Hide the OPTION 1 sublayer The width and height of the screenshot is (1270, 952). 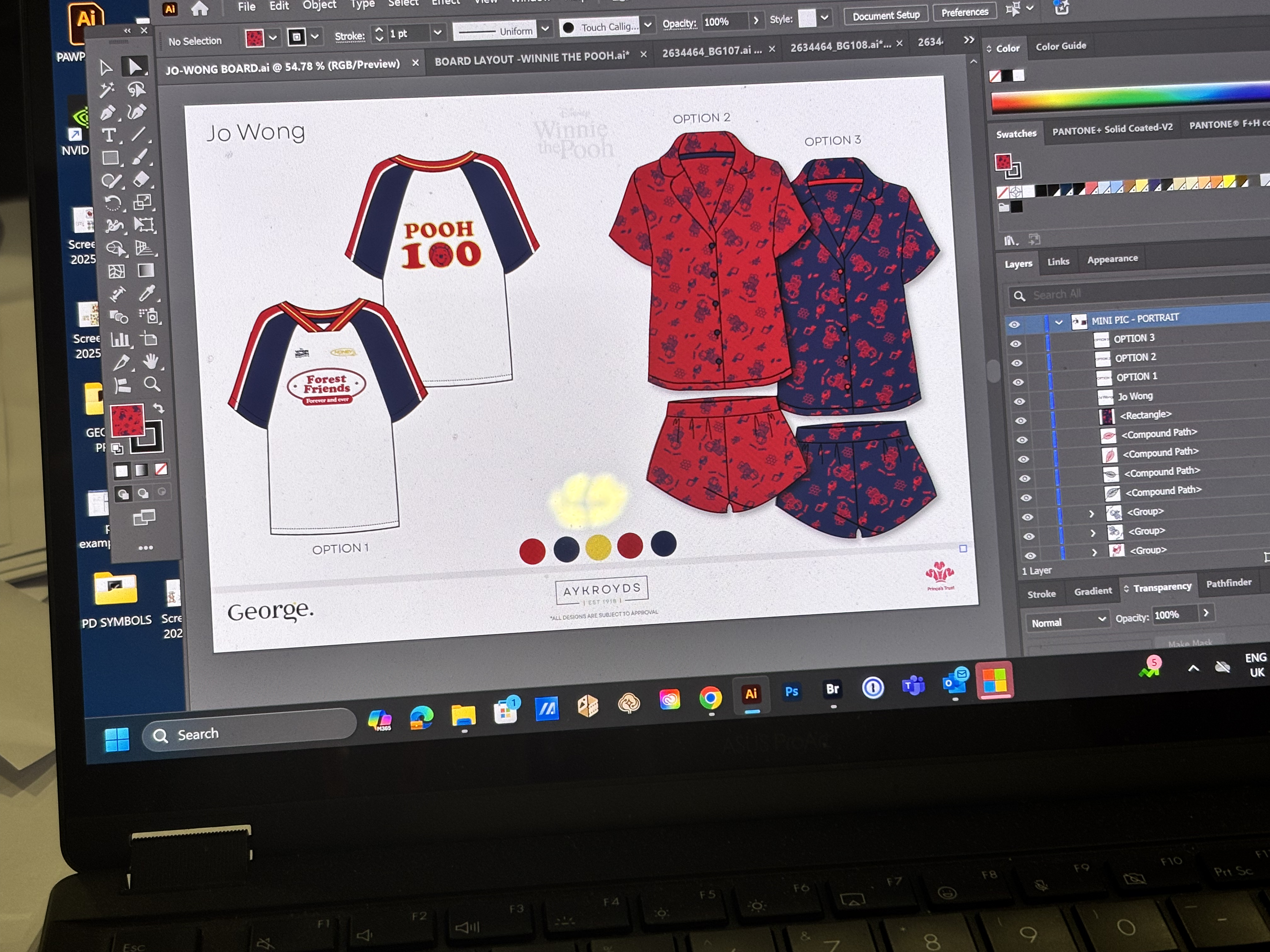pos(1018,382)
